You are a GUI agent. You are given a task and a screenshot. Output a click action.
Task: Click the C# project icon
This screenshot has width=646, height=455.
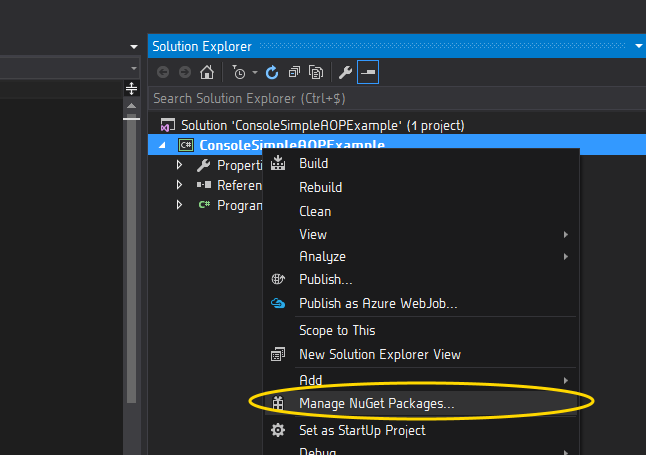click(186, 145)
